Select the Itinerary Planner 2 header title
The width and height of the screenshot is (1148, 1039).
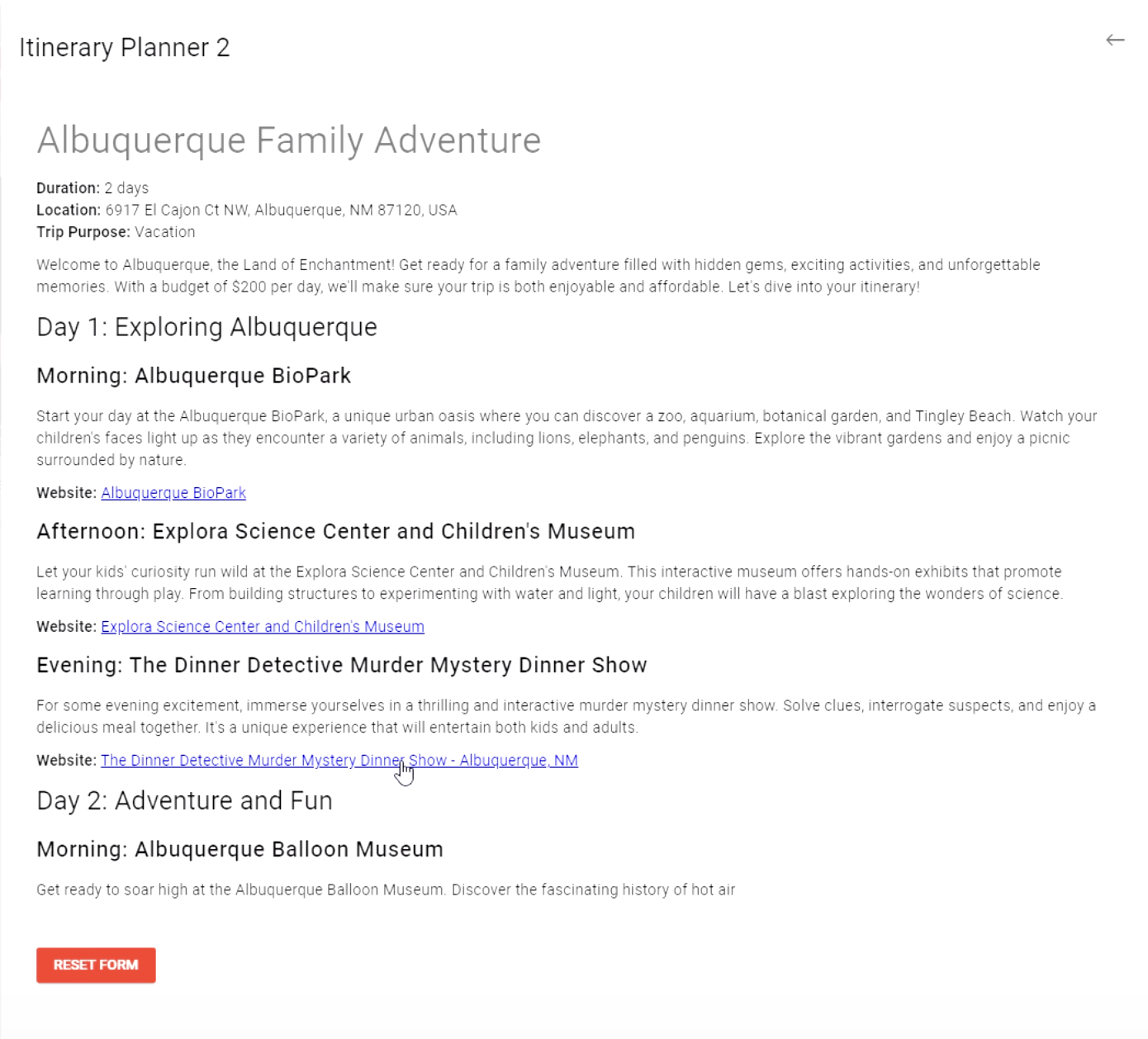pos(124,47)
